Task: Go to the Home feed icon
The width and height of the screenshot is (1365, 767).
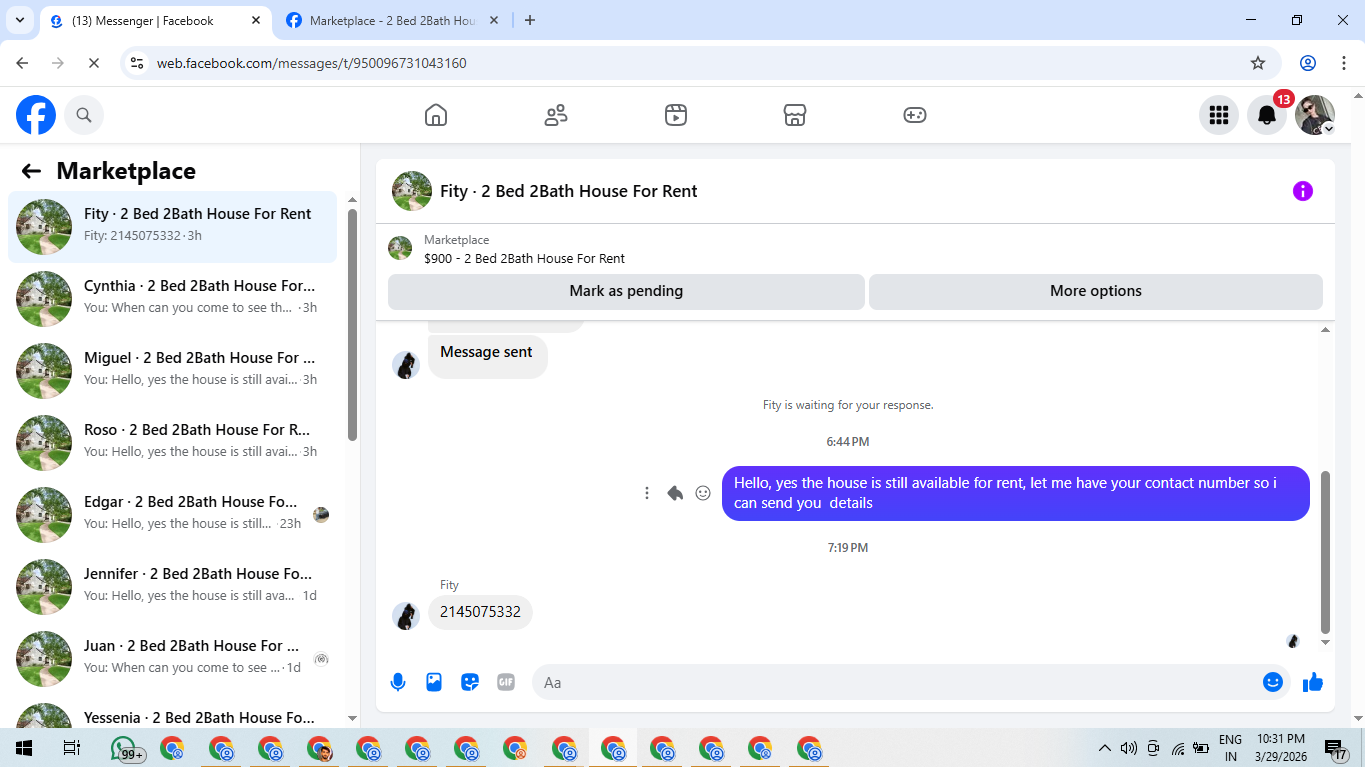Action: click(x=436, y=115)
